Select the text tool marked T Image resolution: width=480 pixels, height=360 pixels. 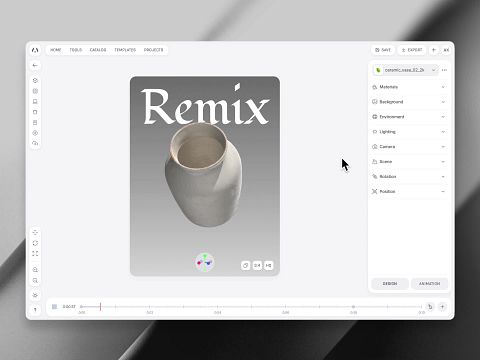(x=35, y=310)
